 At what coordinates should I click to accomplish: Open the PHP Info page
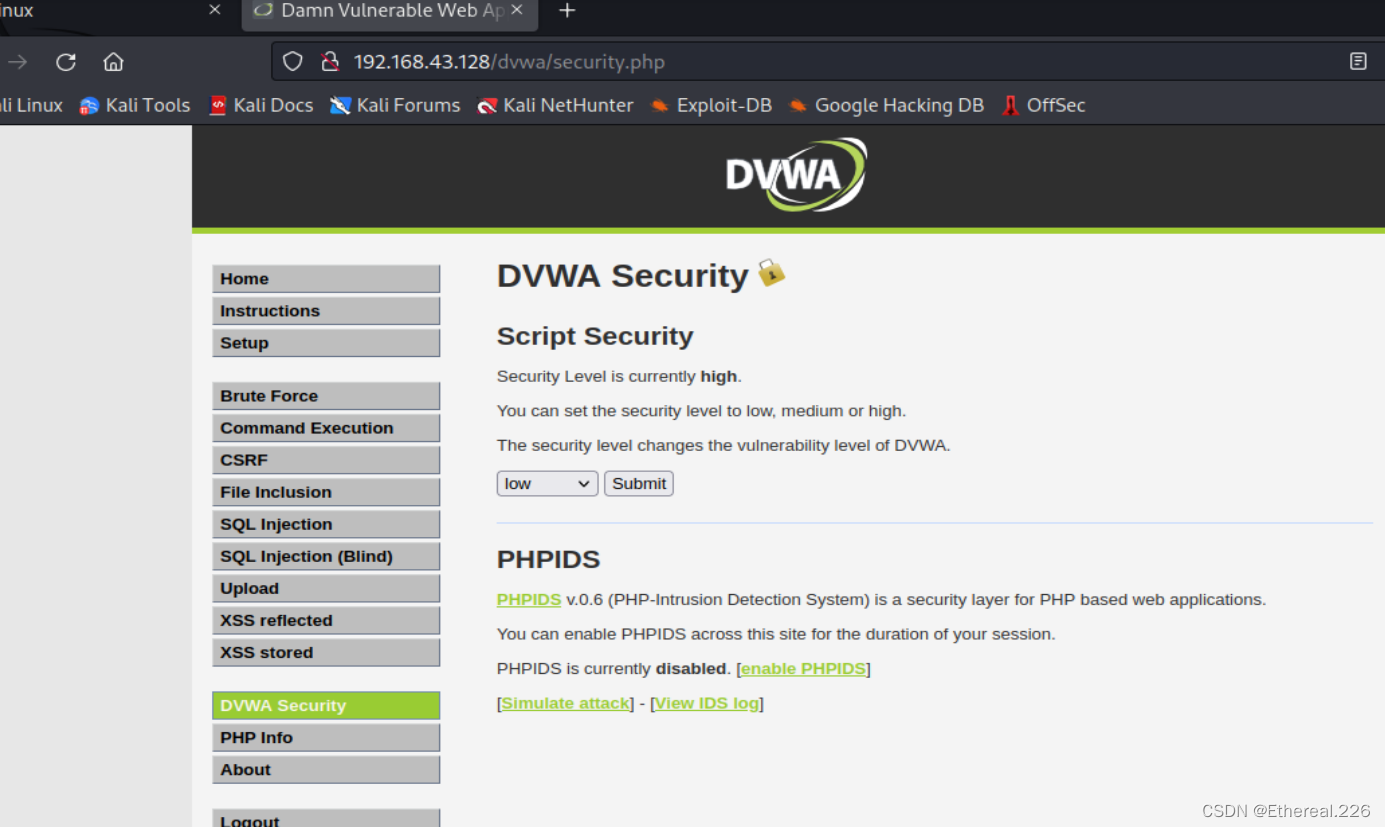326,737
